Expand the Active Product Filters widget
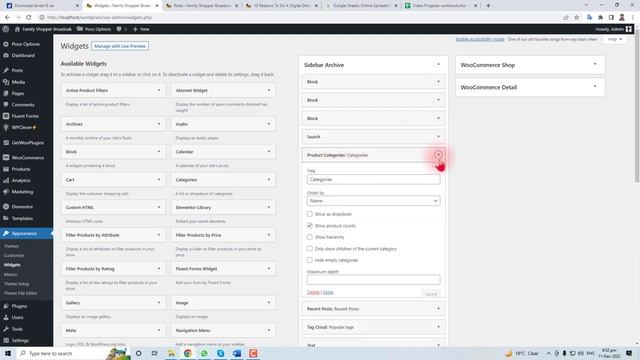 pyautogui.click(x=159, y=90)
